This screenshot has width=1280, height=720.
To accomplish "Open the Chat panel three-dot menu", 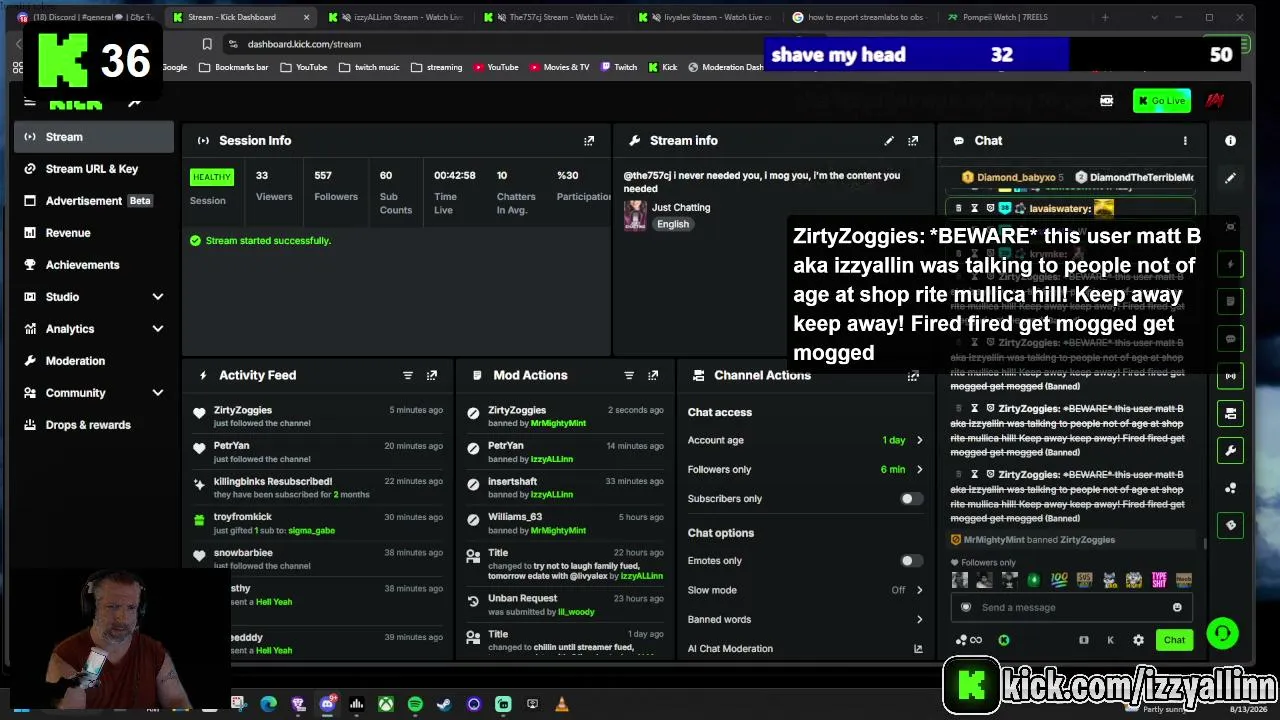I will click(x=1185, y=141).
